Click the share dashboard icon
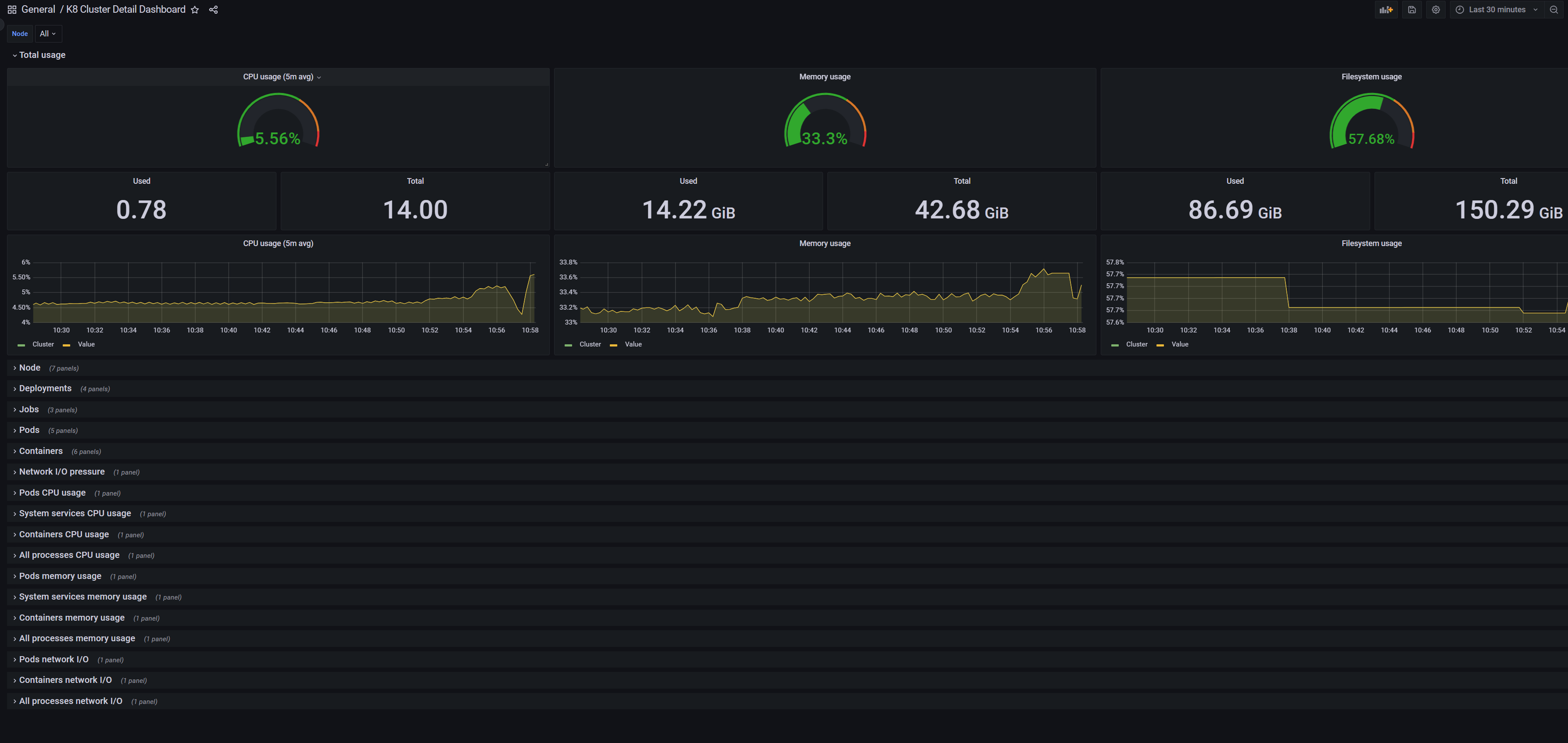Screen dimensions: 1568x743 click(x=213, y=10)
